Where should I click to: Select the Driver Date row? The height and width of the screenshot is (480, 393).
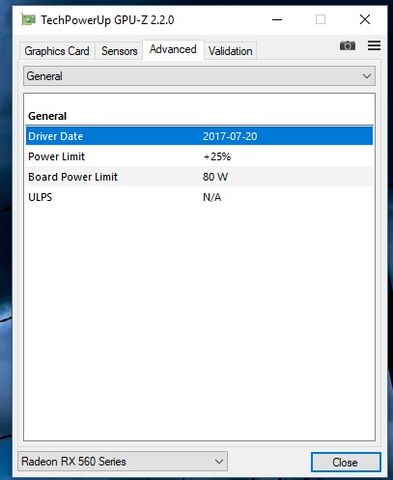tap(199, 136)
